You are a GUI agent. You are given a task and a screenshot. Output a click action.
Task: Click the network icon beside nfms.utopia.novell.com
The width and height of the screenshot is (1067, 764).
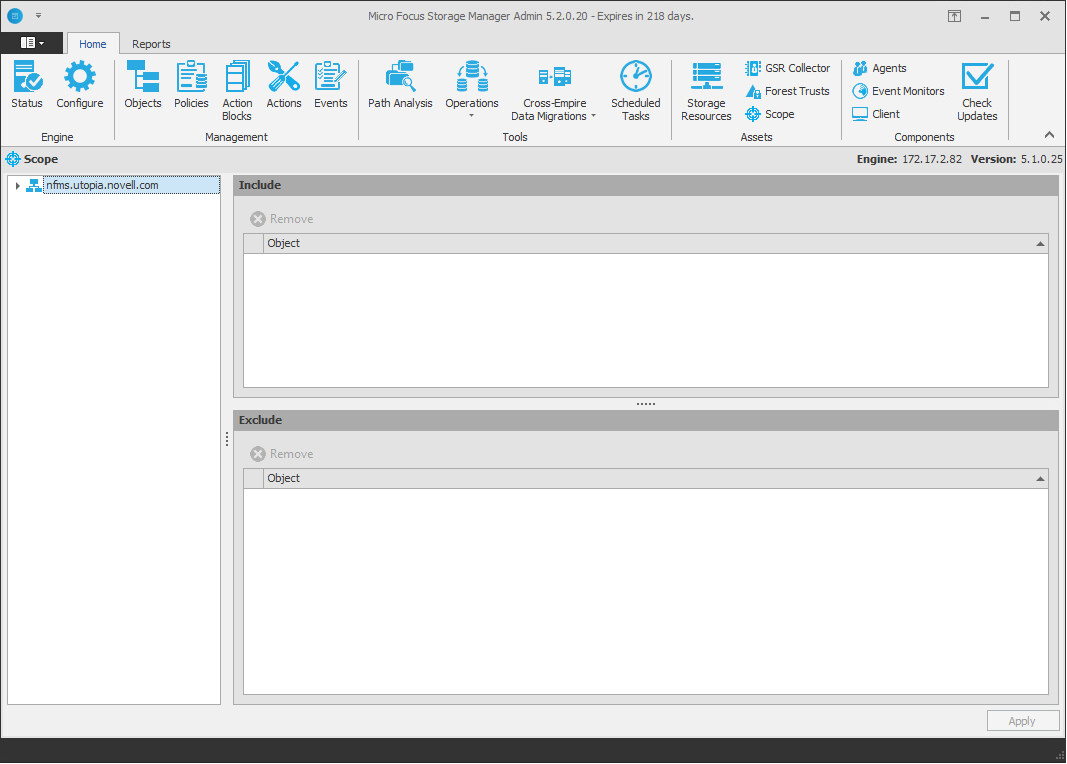(33, 185)
